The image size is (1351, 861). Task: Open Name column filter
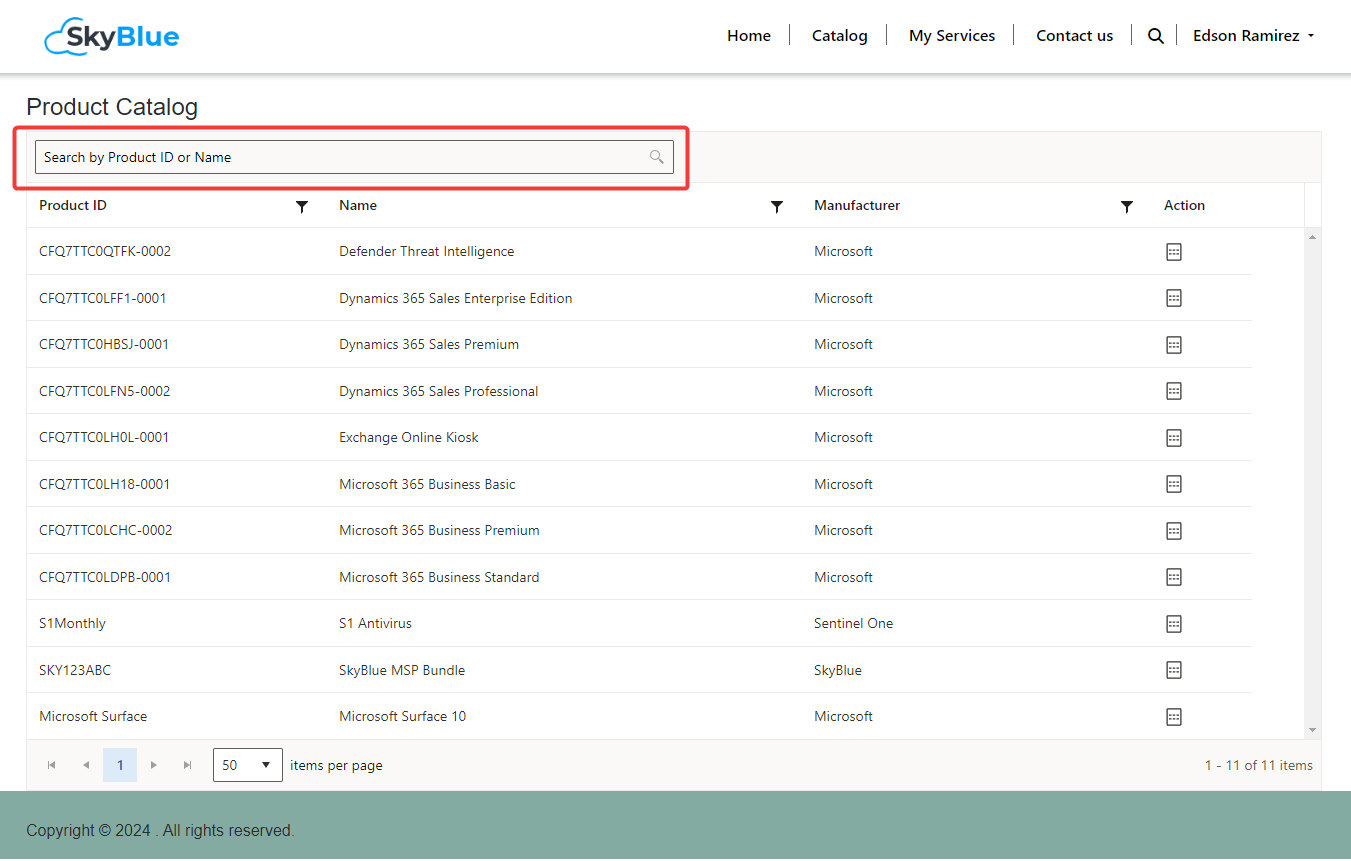[777, 206]
